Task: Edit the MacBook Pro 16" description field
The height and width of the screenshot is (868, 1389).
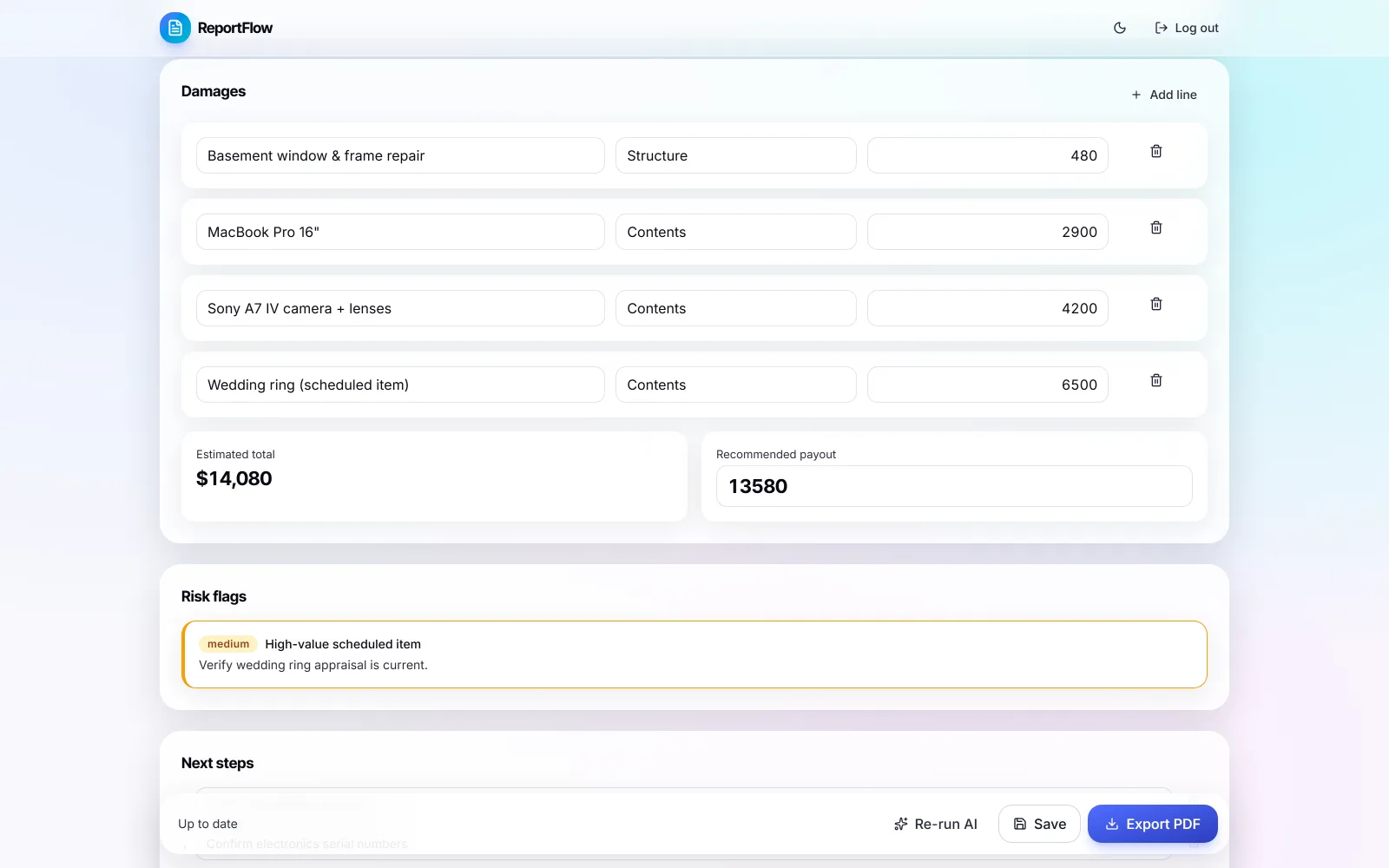Action: coord(400,232)
